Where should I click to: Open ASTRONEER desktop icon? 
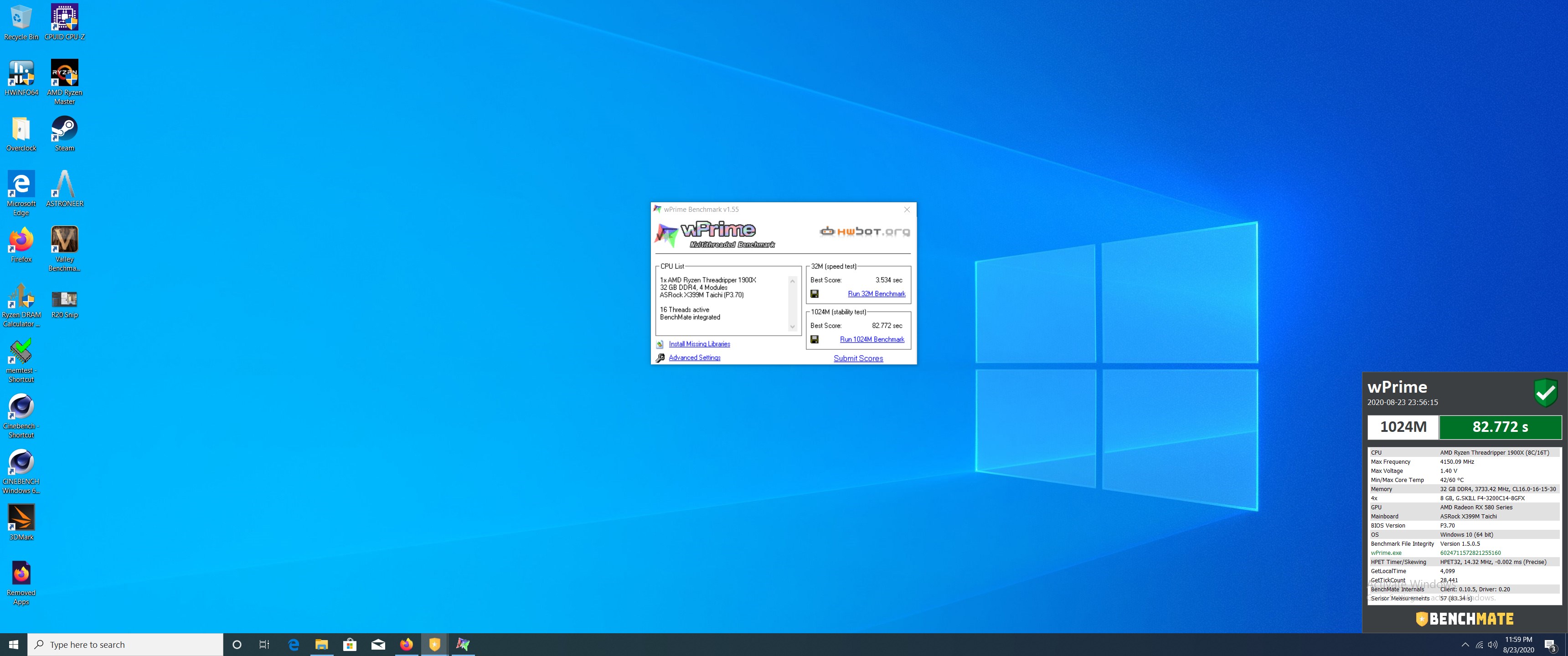pos(65,189)
